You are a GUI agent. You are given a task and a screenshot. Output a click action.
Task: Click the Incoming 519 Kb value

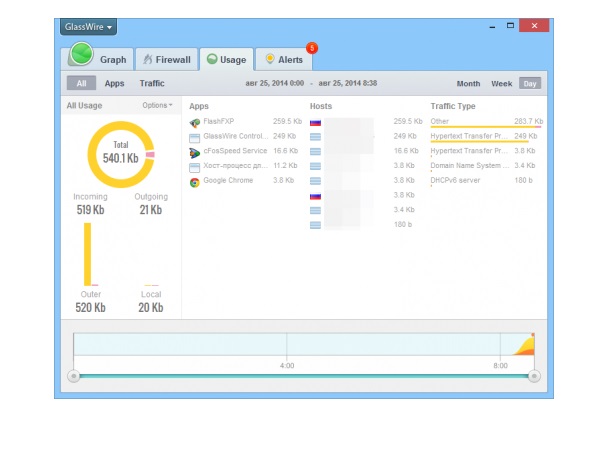90,210
